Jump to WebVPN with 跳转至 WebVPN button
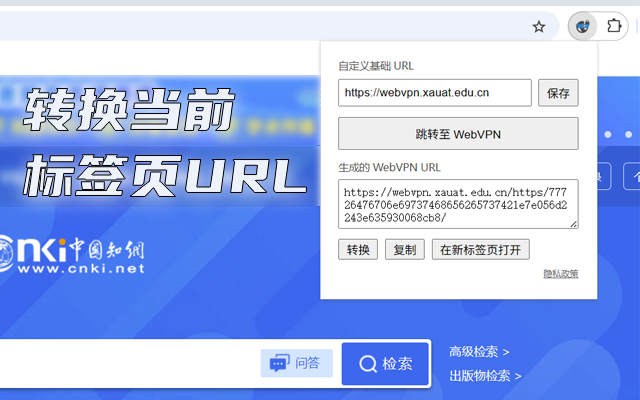640x400 pixels. point(458,134)
